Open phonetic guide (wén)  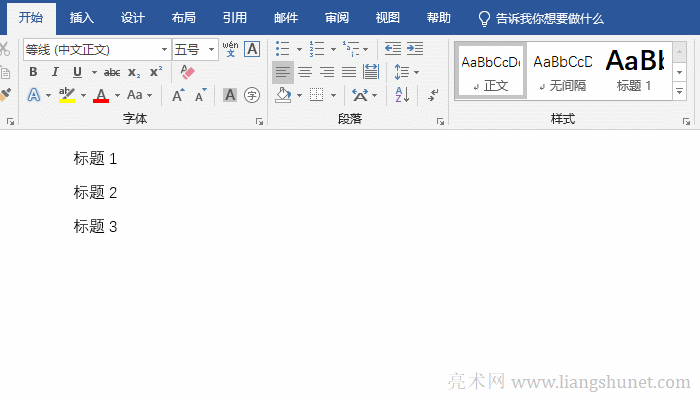point(230,49)
